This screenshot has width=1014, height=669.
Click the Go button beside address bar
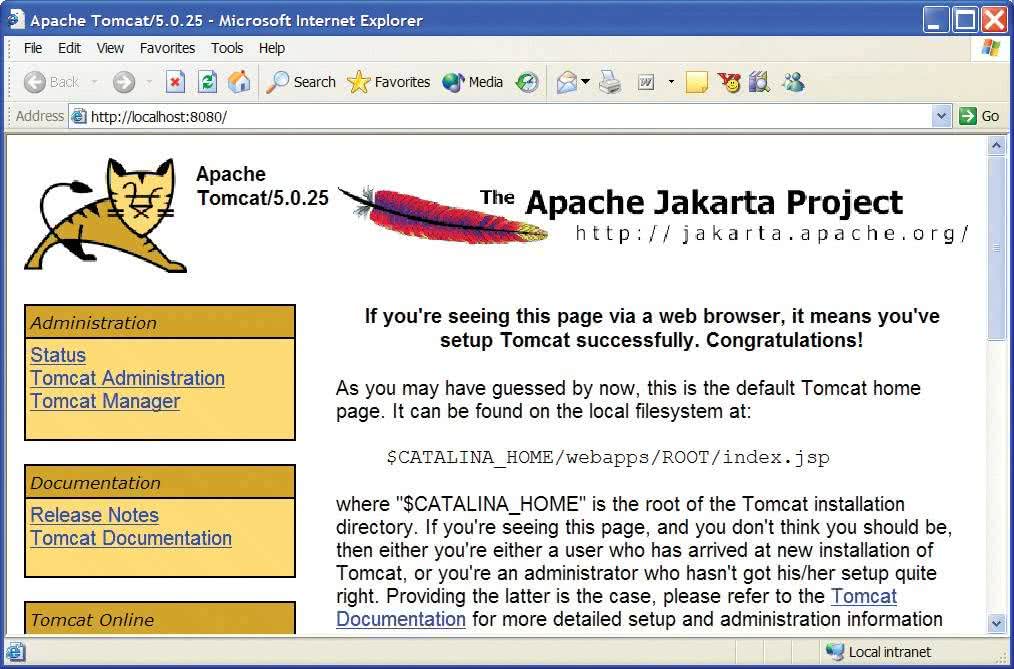click(x=979, y=116)
